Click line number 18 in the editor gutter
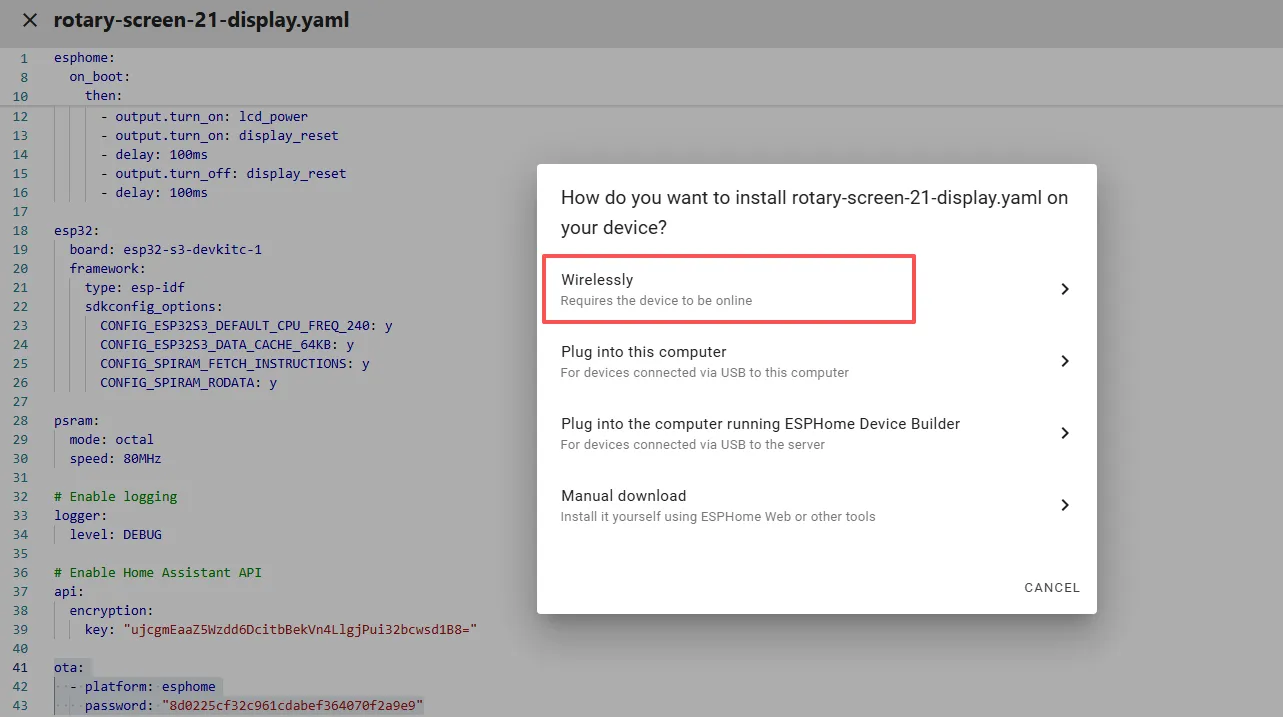The width and height of the screenshot is (1283, 717). (x=22, y=230)
